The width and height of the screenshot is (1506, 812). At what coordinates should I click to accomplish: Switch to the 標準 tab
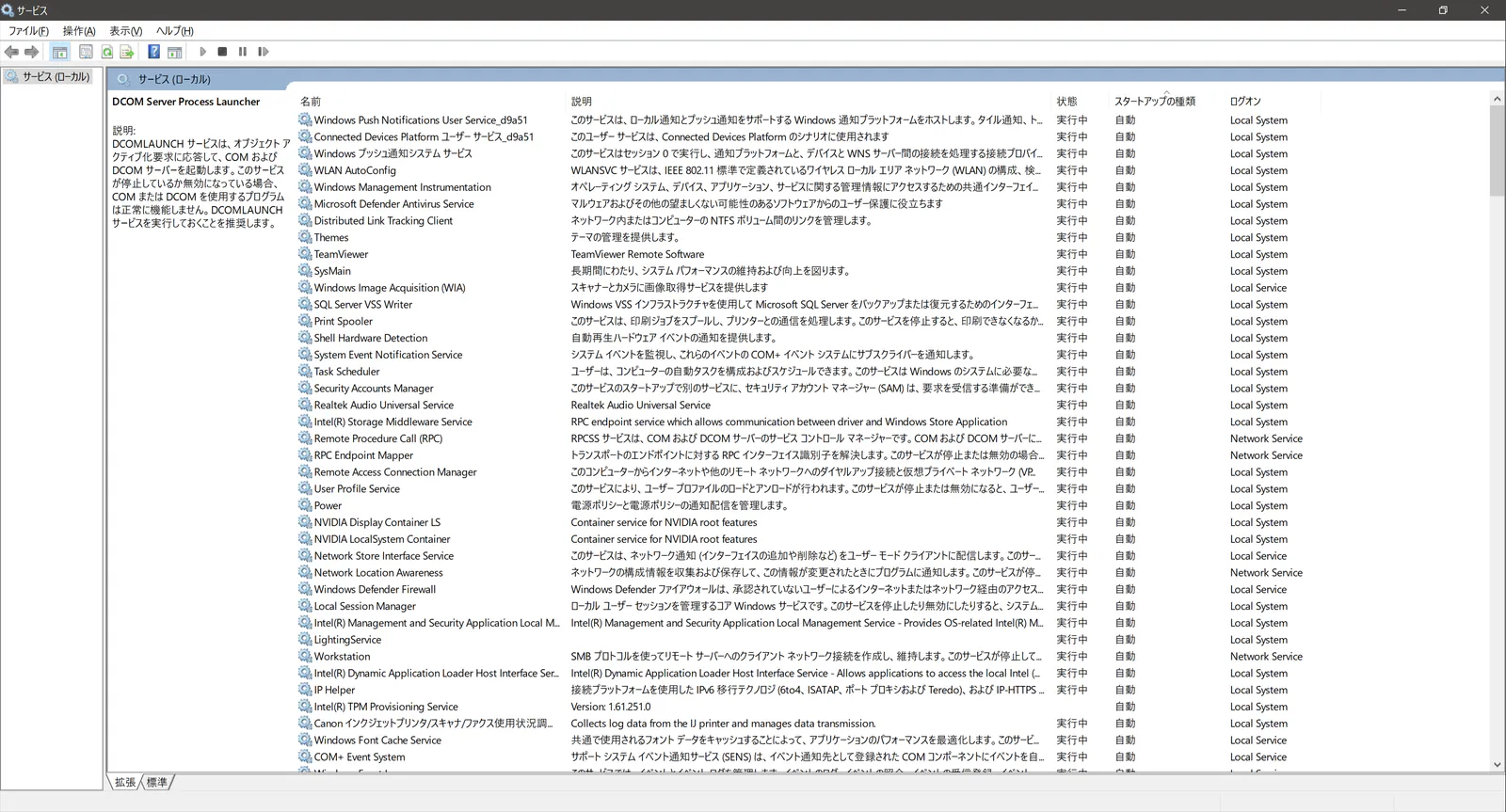pyautogui.click(x=157, y=782)
